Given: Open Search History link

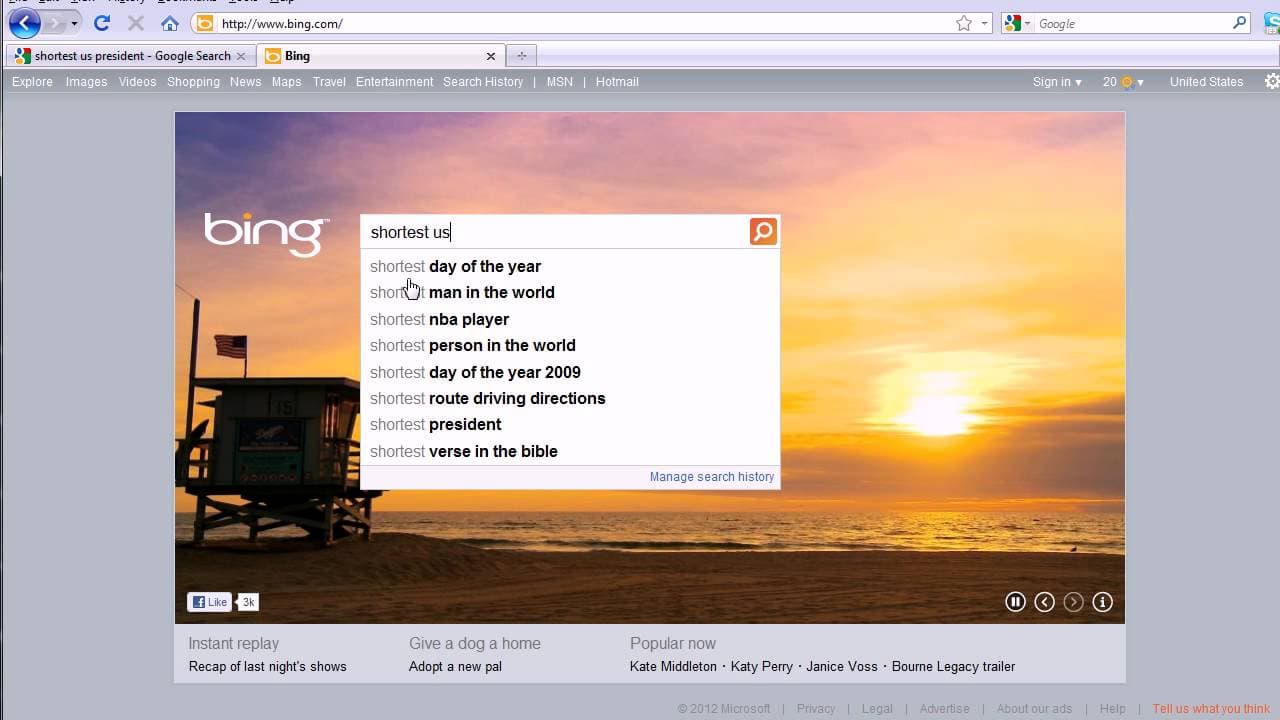Looking at the screenshot, I should tap(483, 82).
